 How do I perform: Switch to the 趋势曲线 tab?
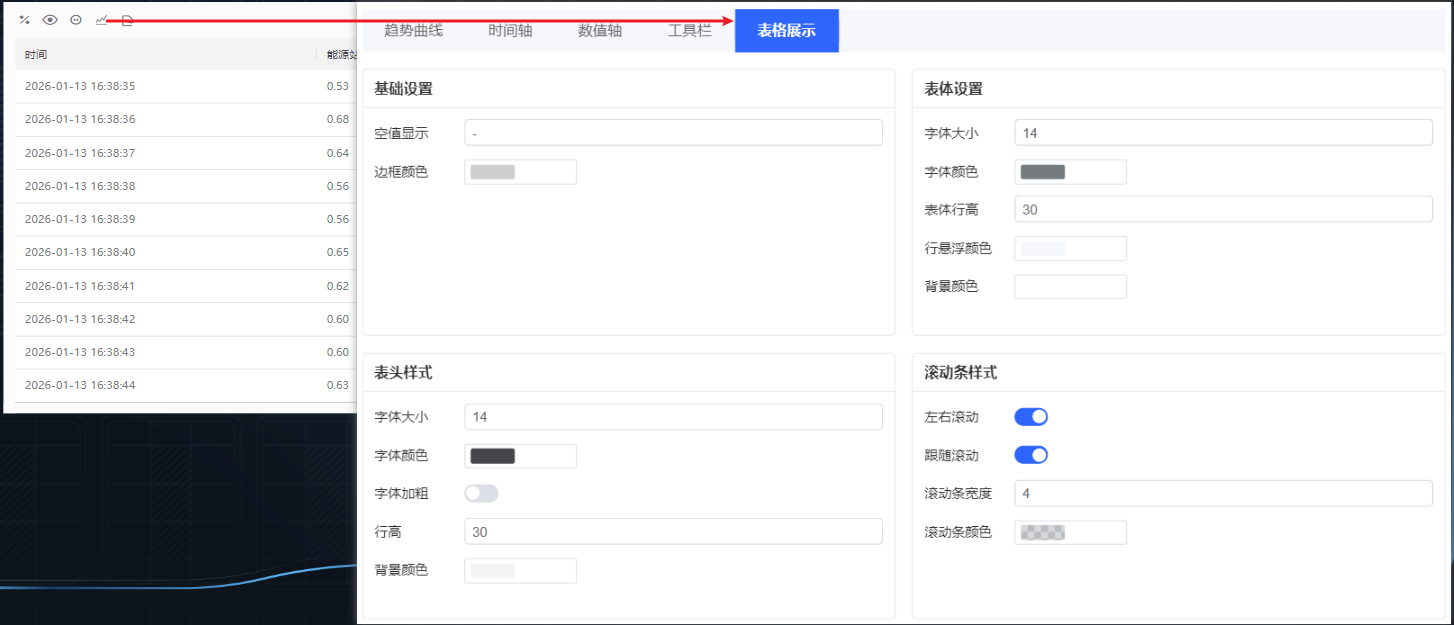[413, 31]
